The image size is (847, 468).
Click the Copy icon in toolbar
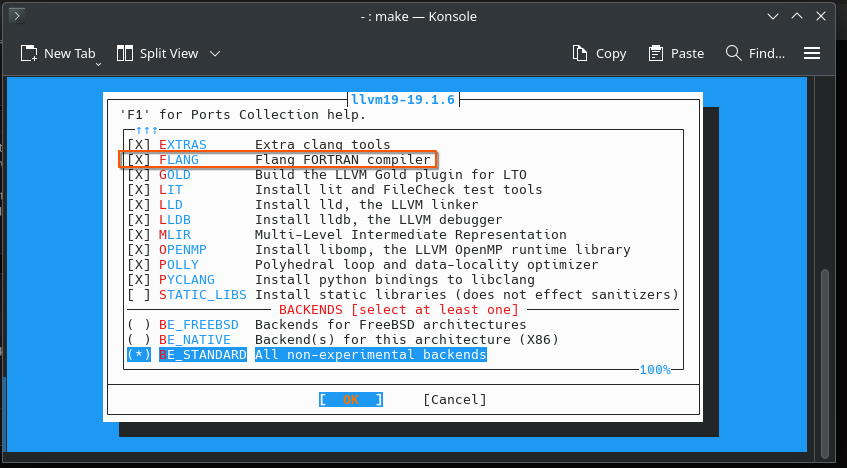click(x=580, y=53)
